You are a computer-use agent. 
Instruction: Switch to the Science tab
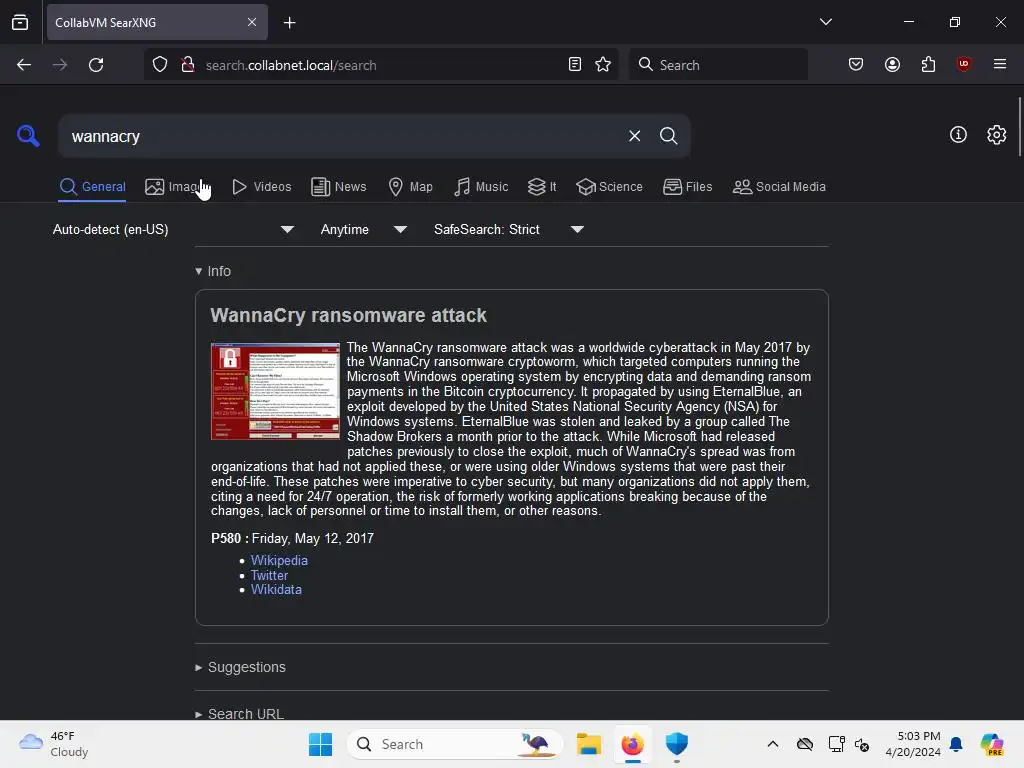pos(609,187)
